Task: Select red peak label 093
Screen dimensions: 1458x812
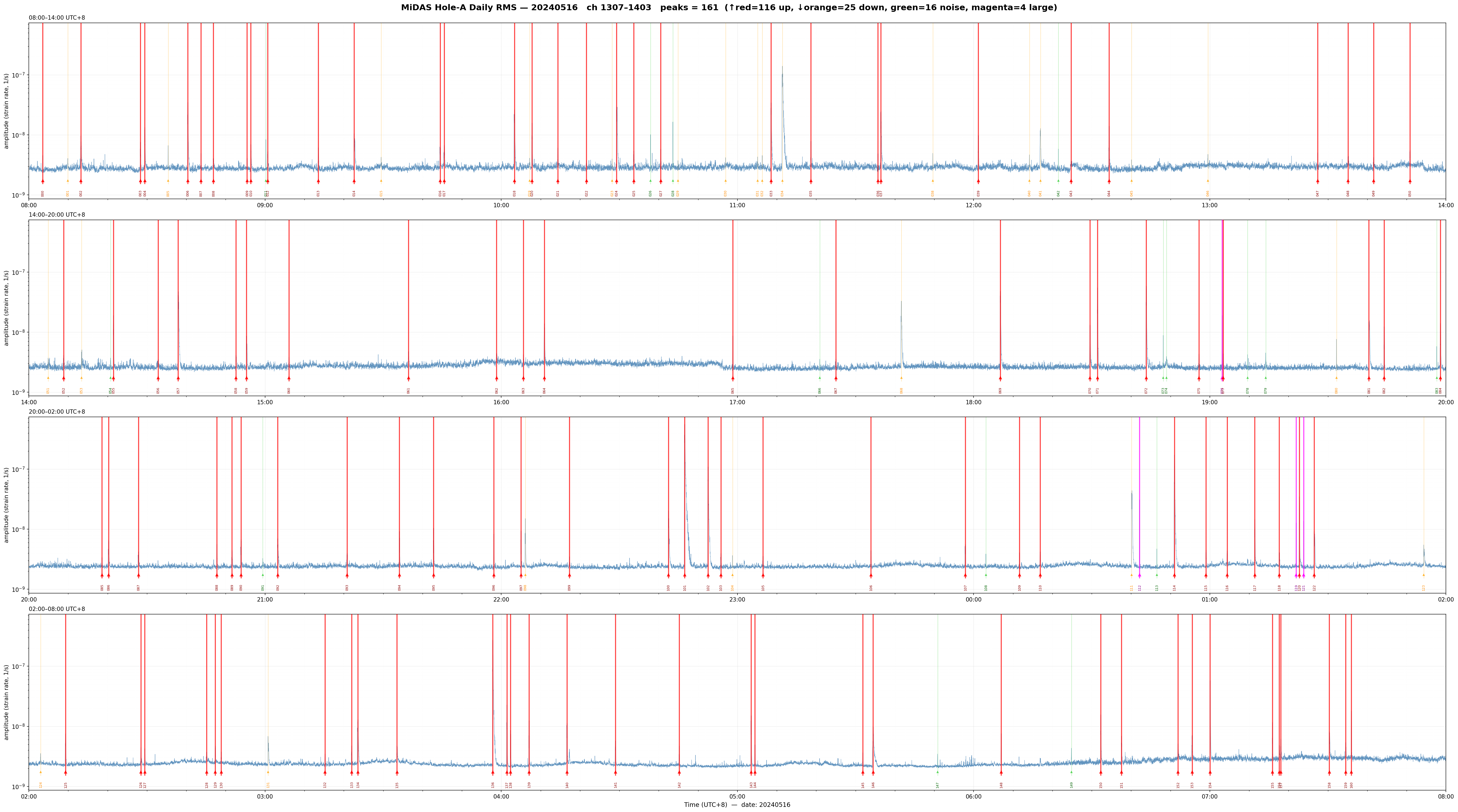Action: 347,588
